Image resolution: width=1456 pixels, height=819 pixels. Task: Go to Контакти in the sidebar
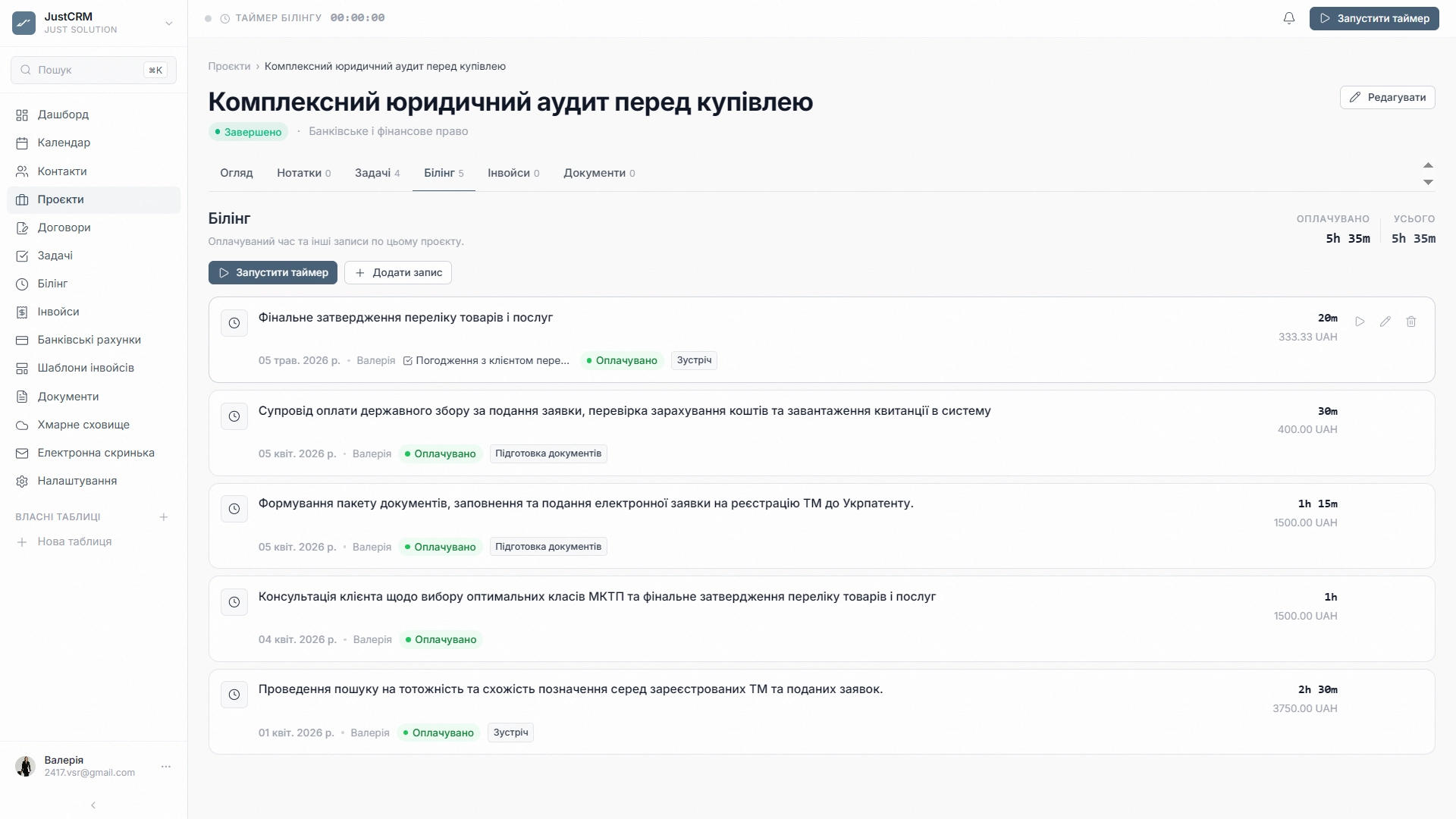pyautogui.click(x=94, y=171)
